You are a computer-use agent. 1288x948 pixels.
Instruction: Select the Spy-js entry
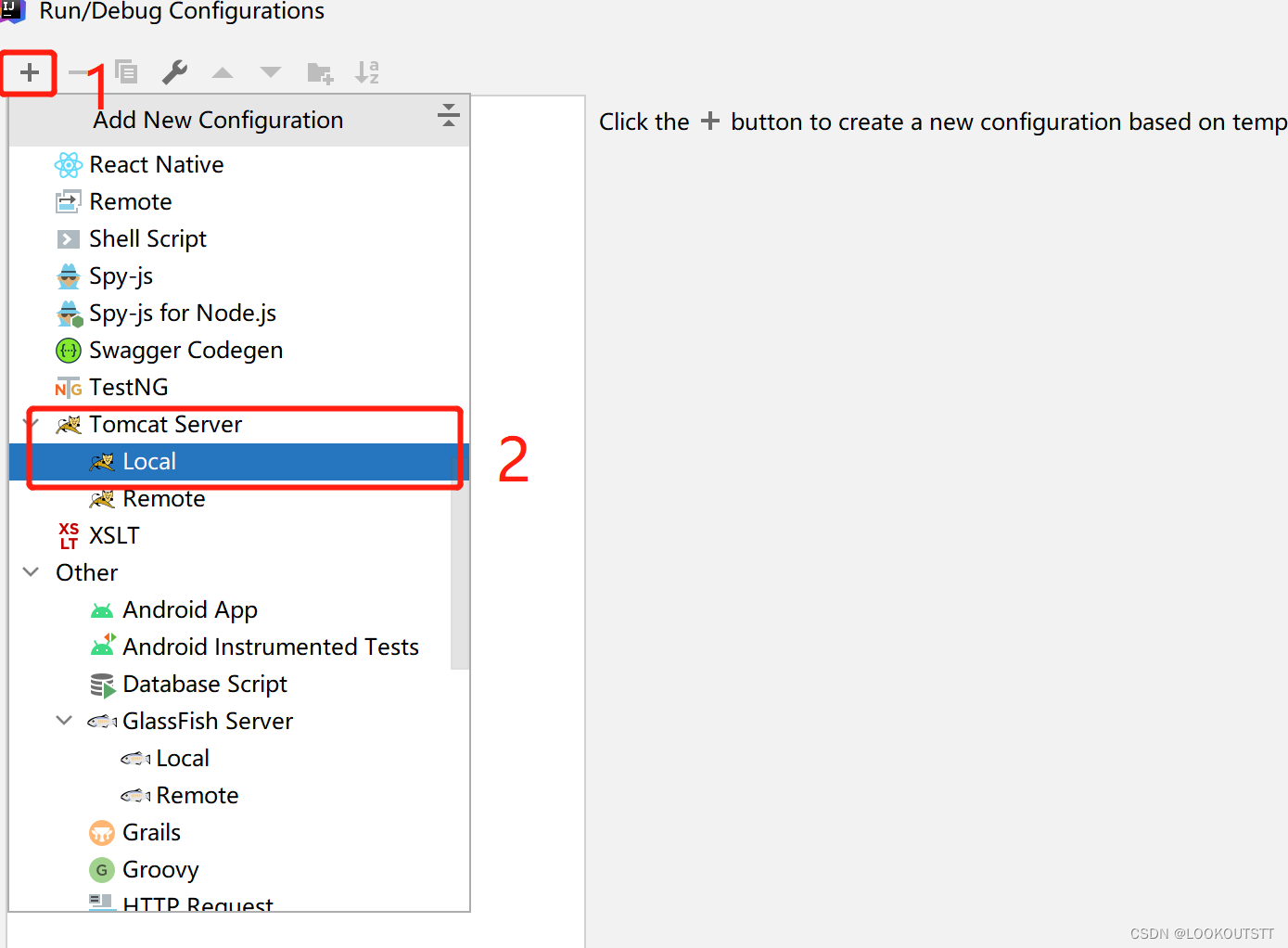(x=121, y=276)
